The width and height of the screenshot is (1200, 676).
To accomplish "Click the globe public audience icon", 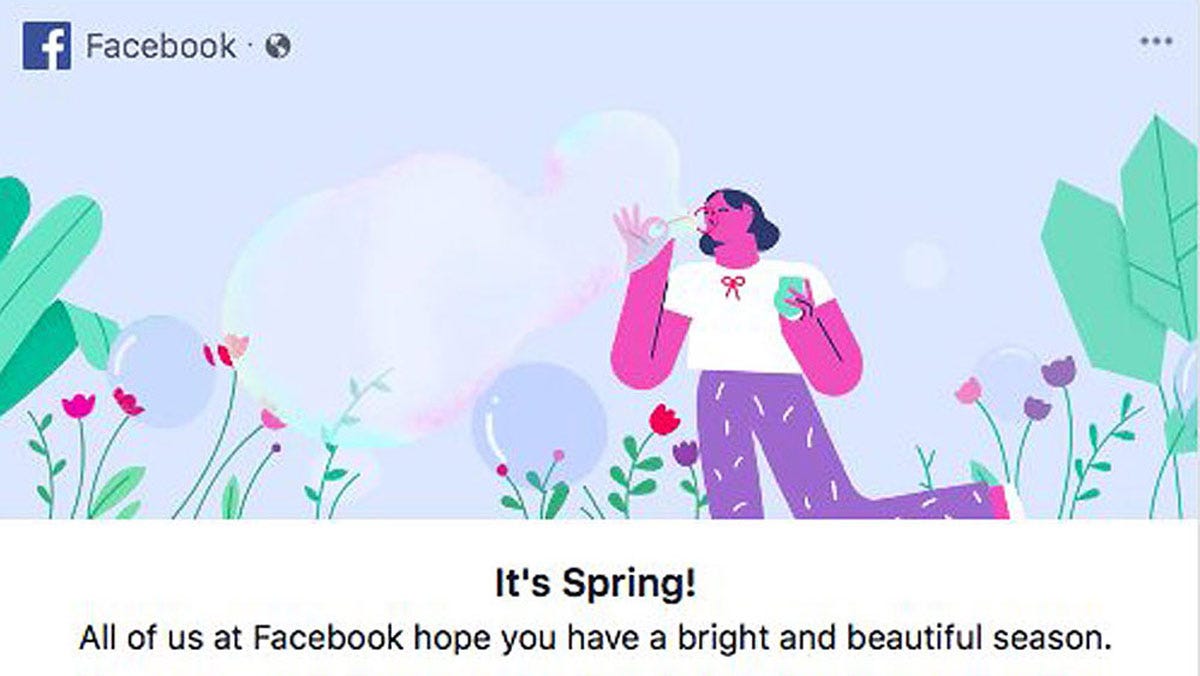I will coord(278,46).
